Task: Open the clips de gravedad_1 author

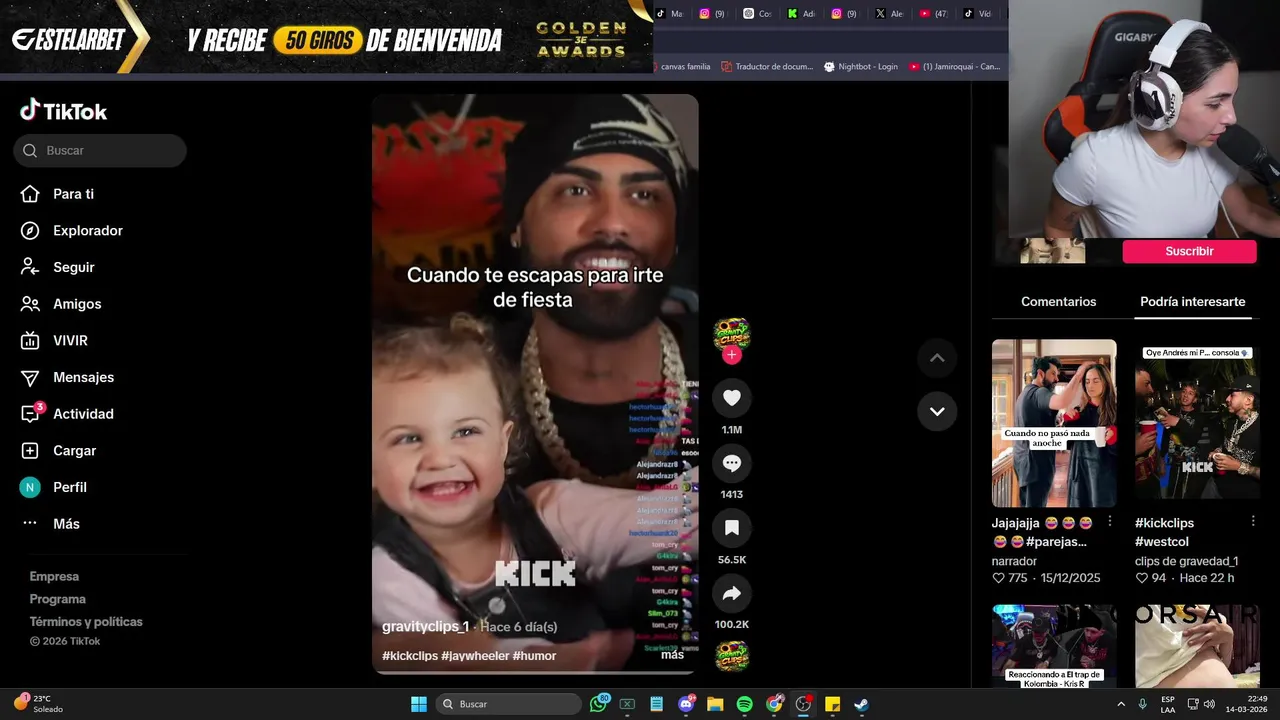Action: (1186, 561)
